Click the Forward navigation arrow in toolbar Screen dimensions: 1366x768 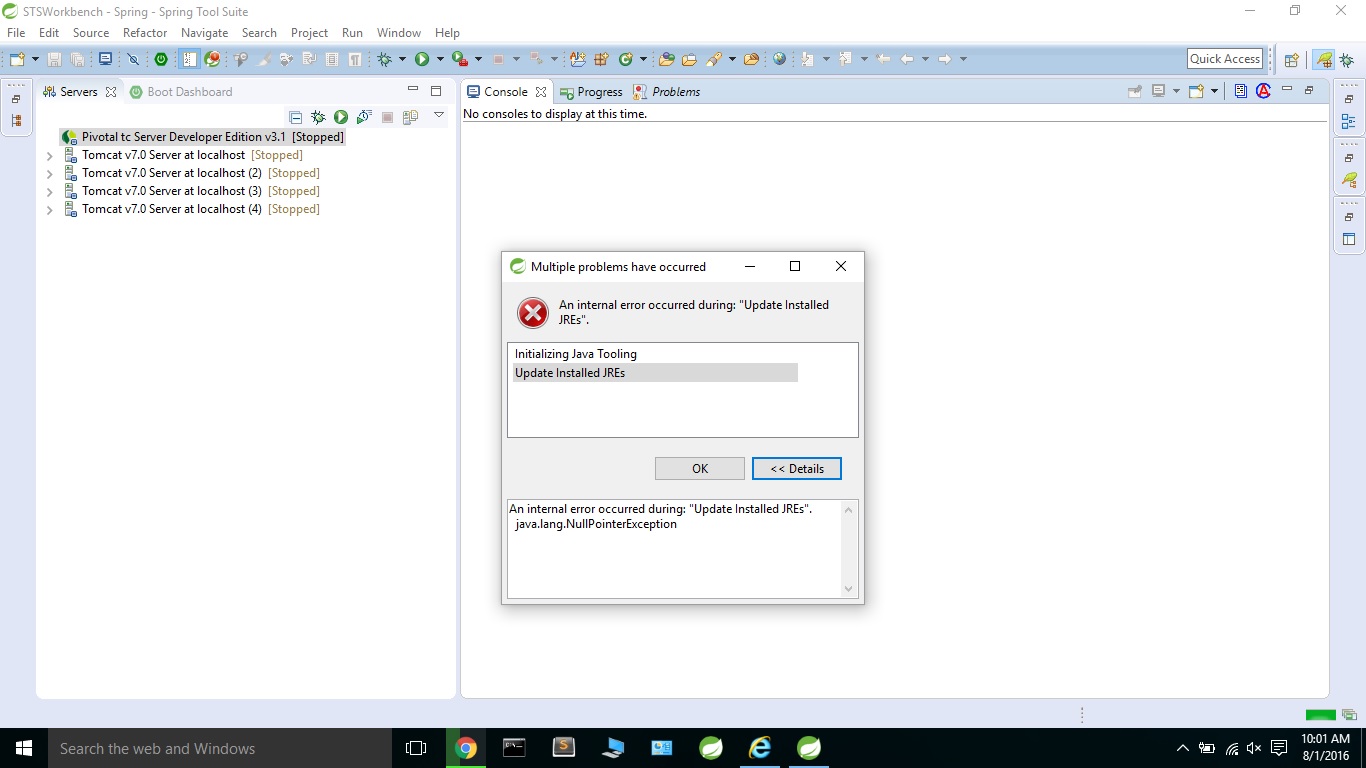pos(944,59)
